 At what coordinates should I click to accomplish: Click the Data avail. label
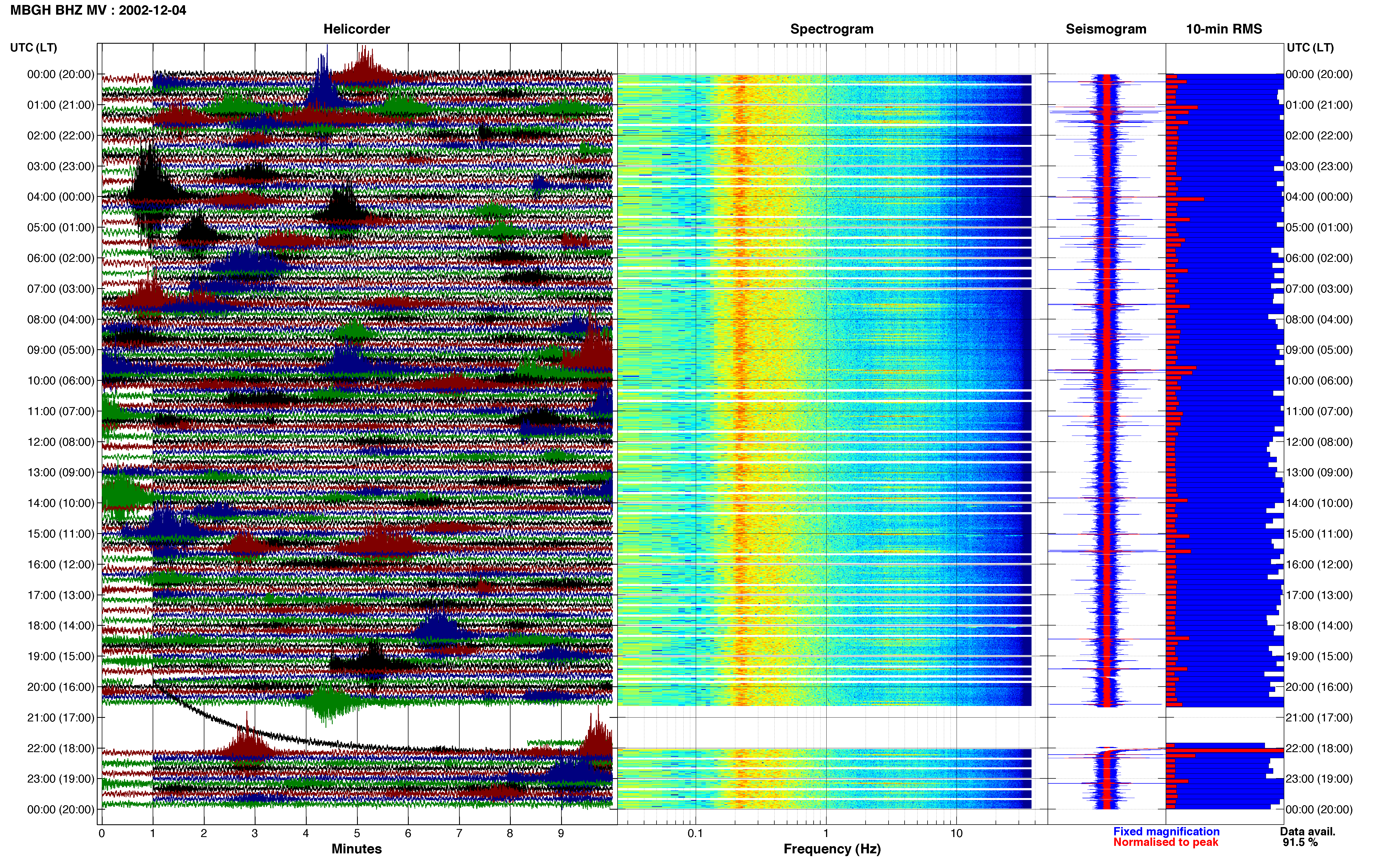1308,831
